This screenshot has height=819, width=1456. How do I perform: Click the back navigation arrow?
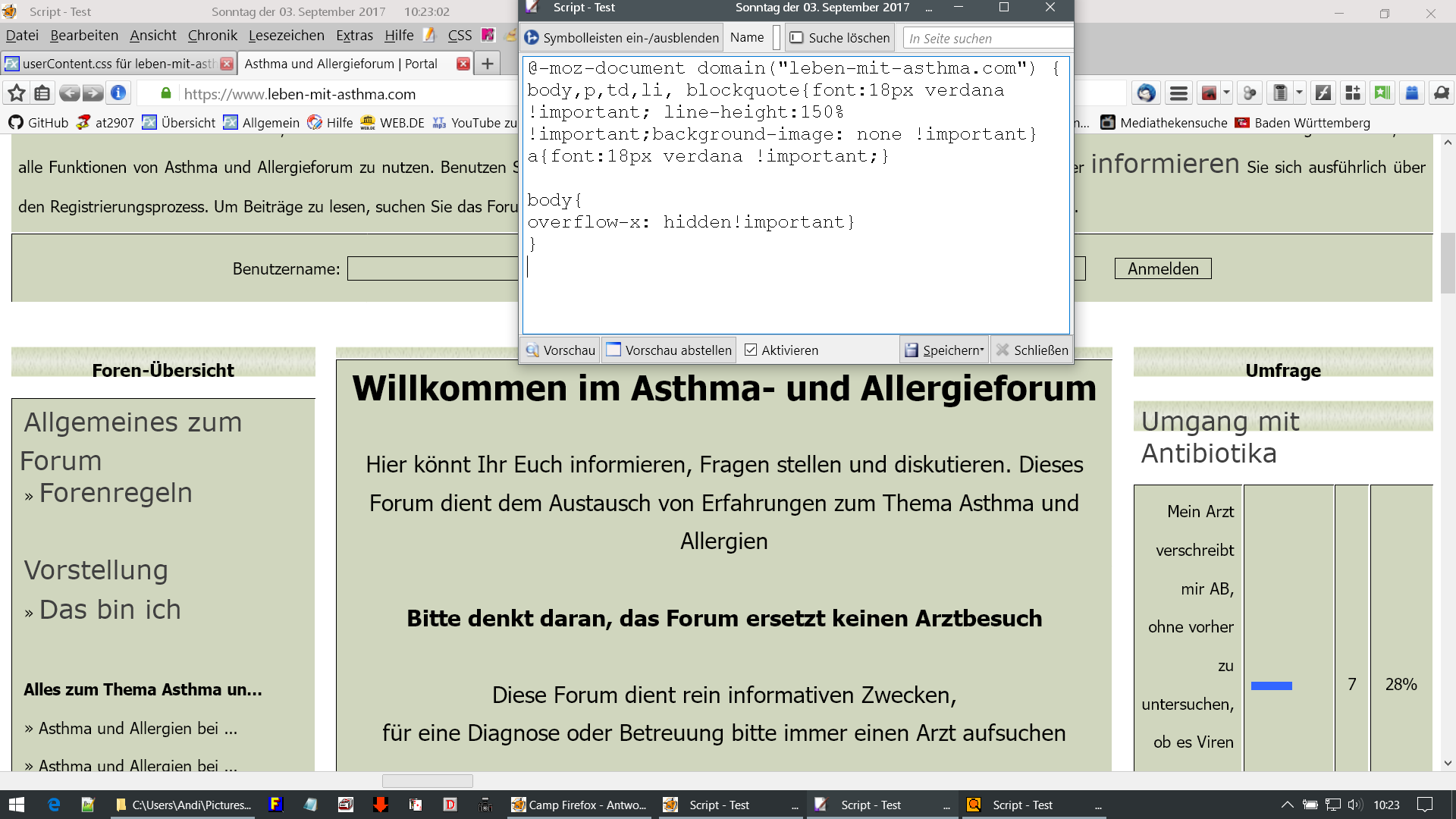(x=69, y=93)
